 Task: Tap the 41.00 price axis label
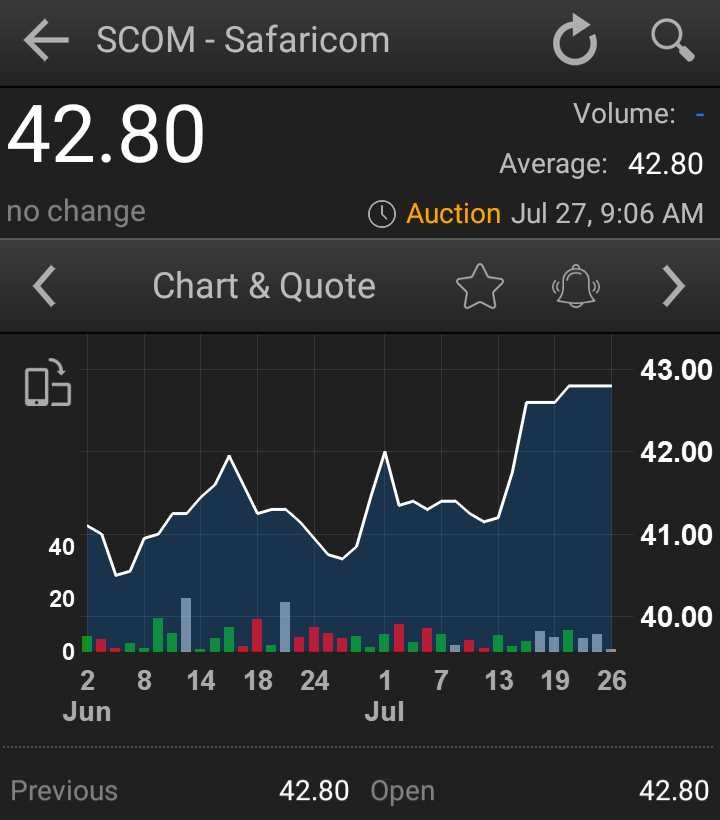(x=676, y=534)
